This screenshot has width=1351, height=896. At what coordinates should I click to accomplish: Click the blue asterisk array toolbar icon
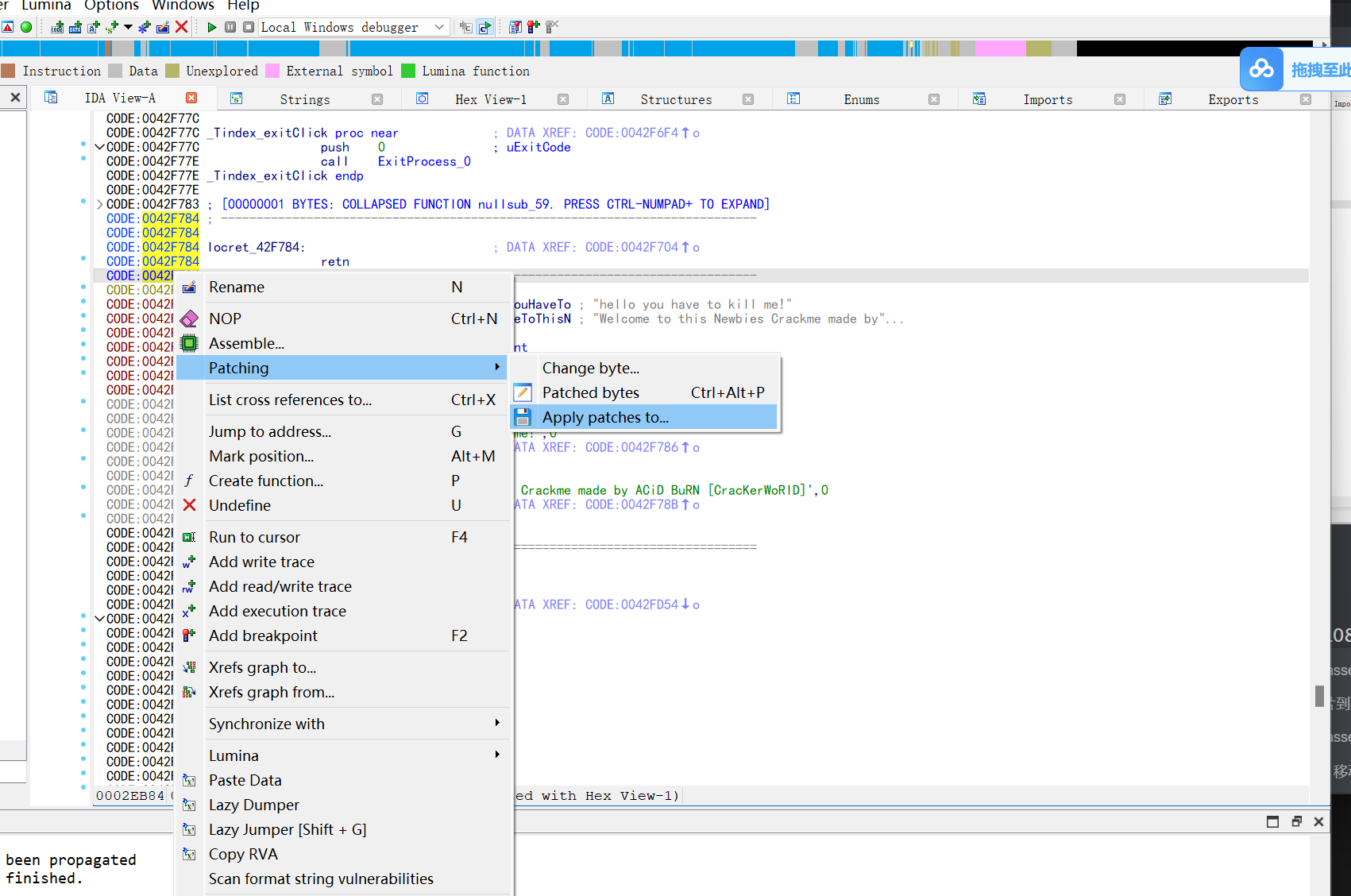[145, 27]
